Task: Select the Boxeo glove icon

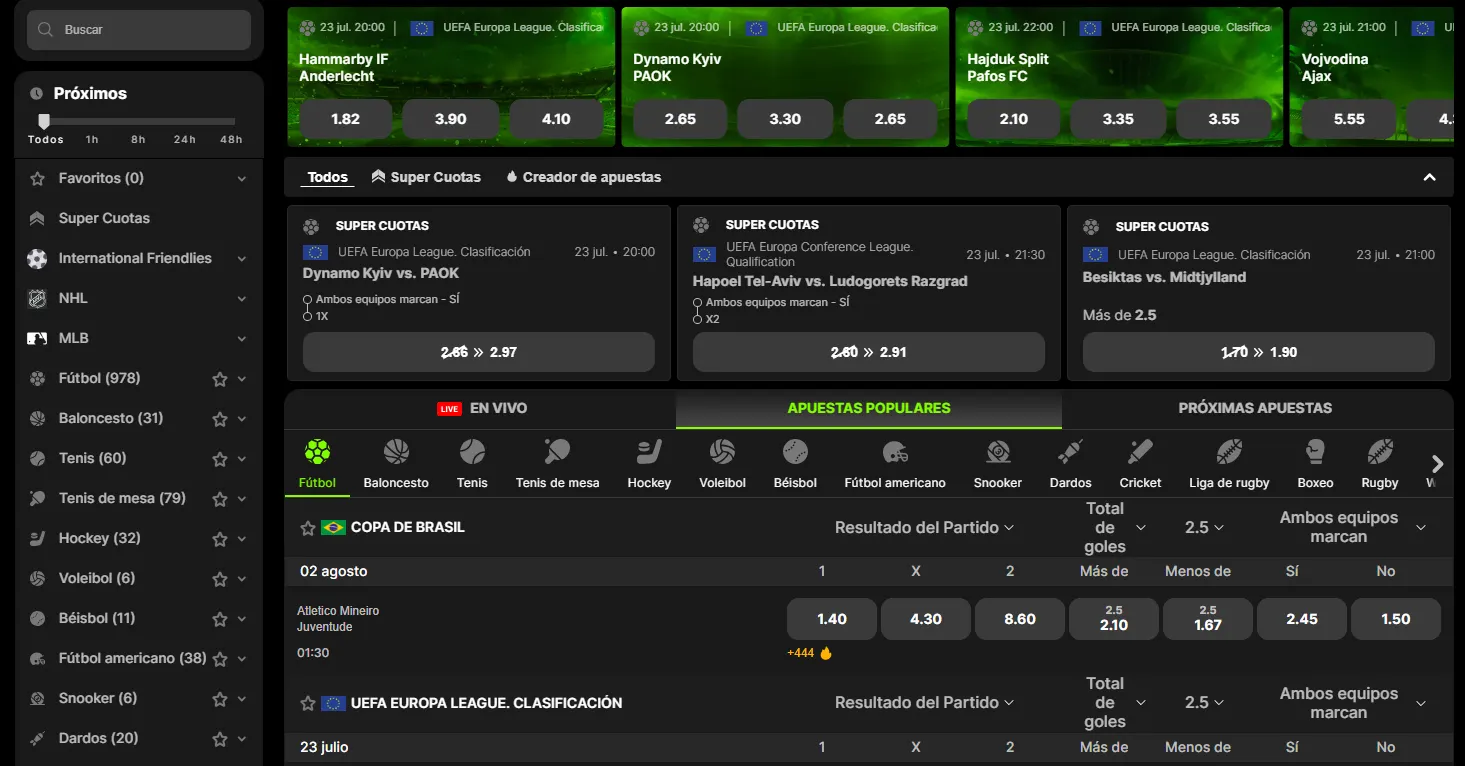Action: [1315, 452]
